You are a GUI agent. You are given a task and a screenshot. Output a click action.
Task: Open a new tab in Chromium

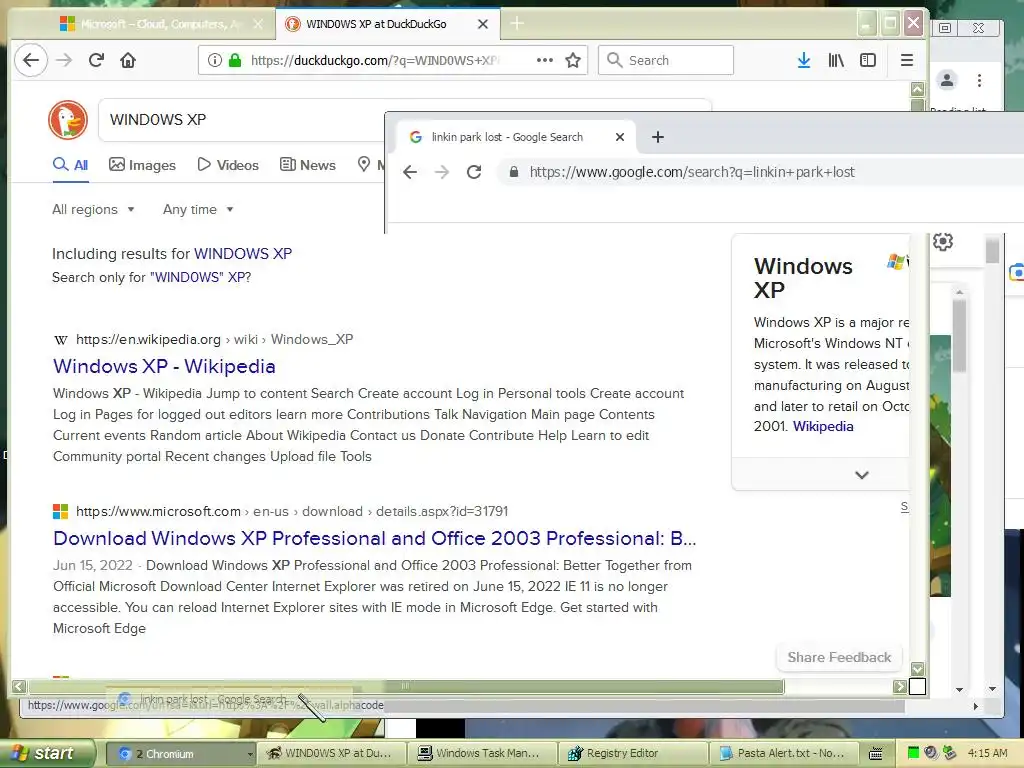(658, 137)
